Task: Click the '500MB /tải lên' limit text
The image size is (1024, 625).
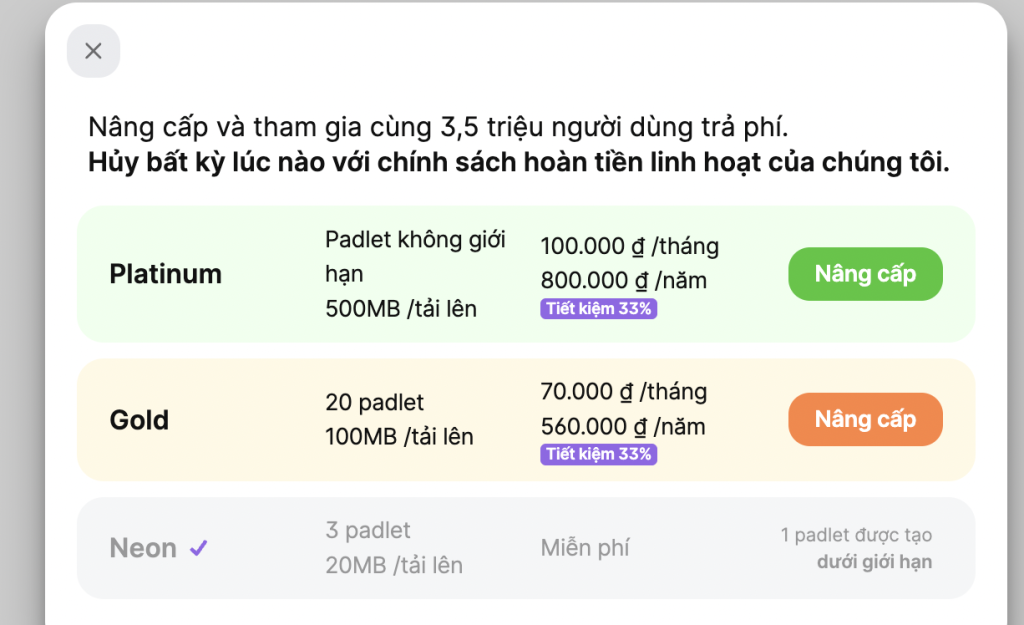Action: coord(403,308)
